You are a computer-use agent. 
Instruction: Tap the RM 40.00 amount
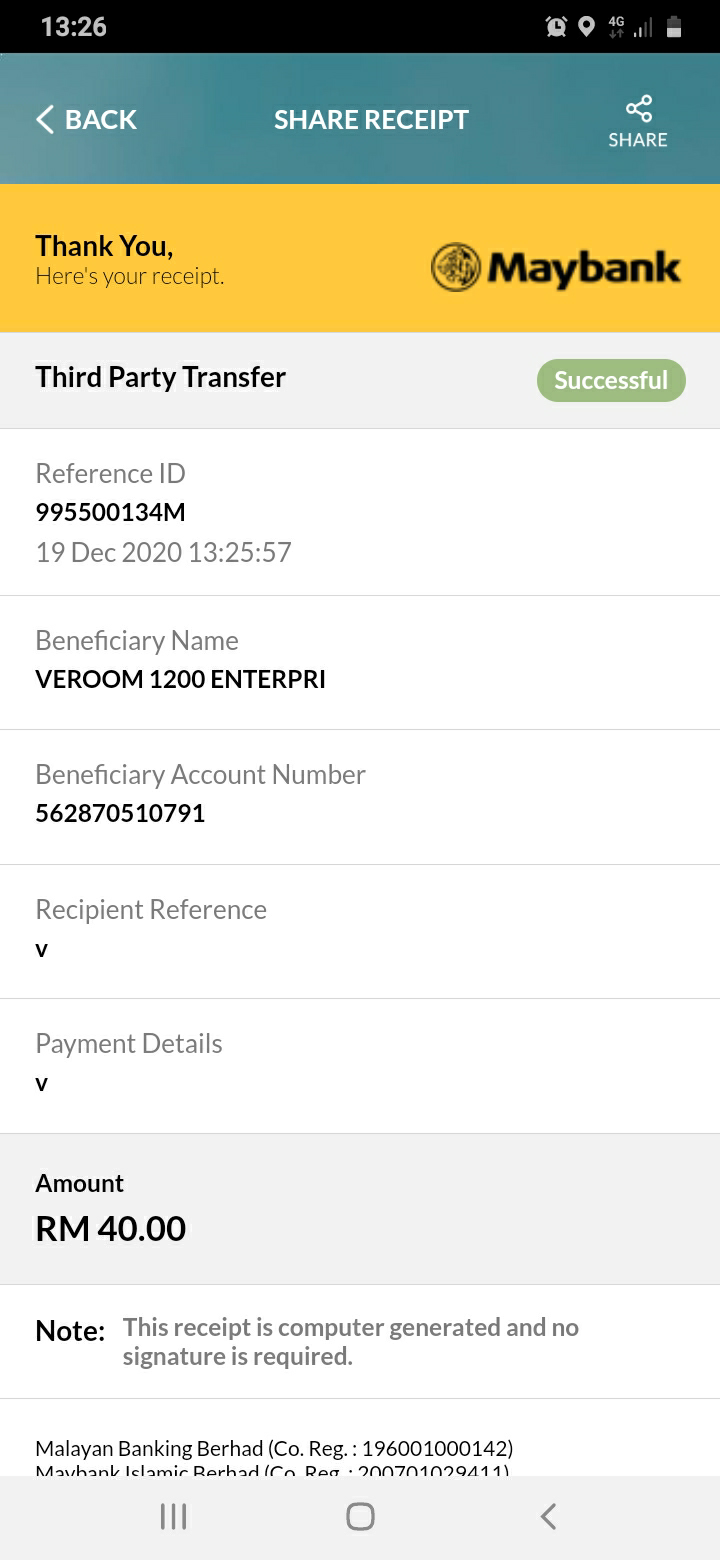pyautogui.click(x=111, y=1229)
